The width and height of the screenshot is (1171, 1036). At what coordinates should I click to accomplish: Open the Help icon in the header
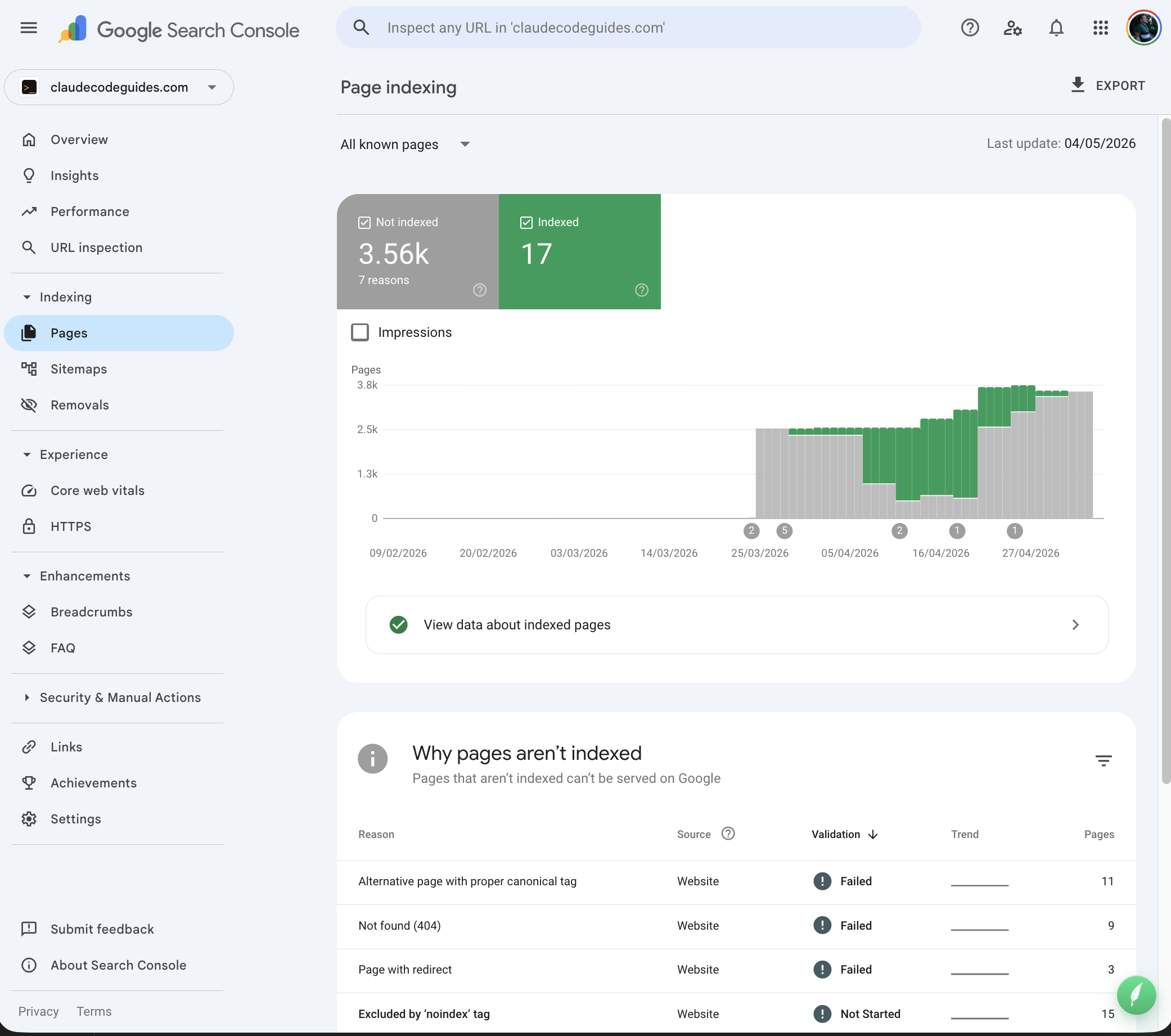(x=970, y=28)
